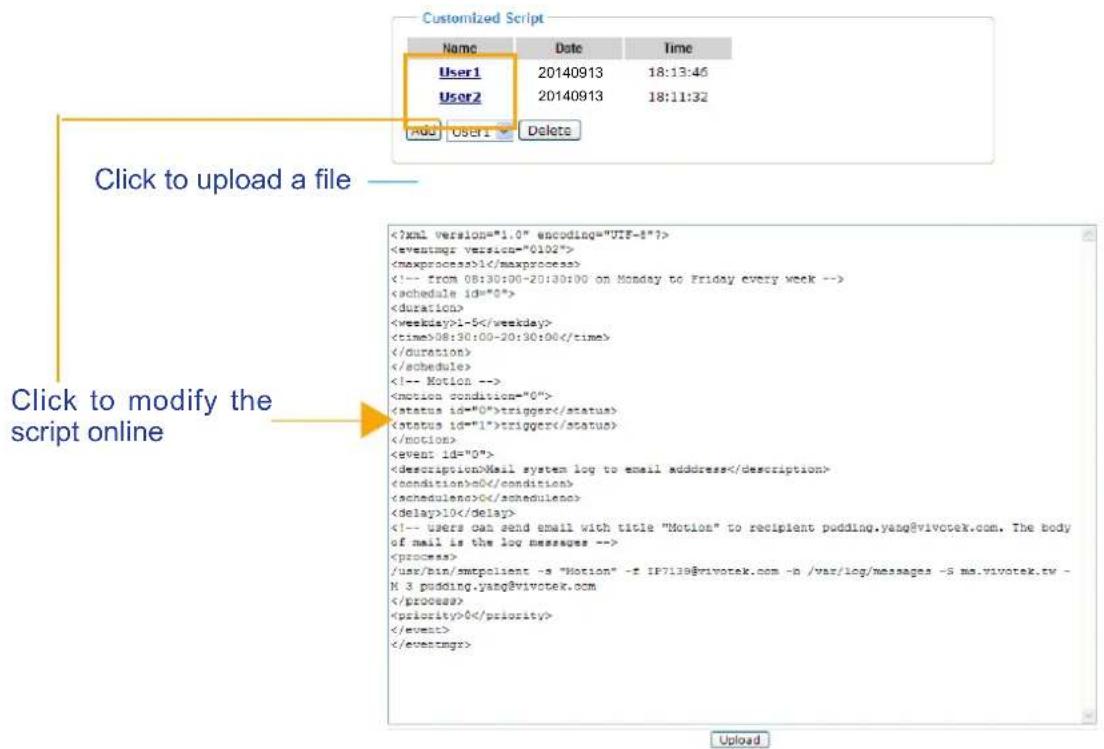Select the 20140913 date in User2 row

(x=570, y=96)
